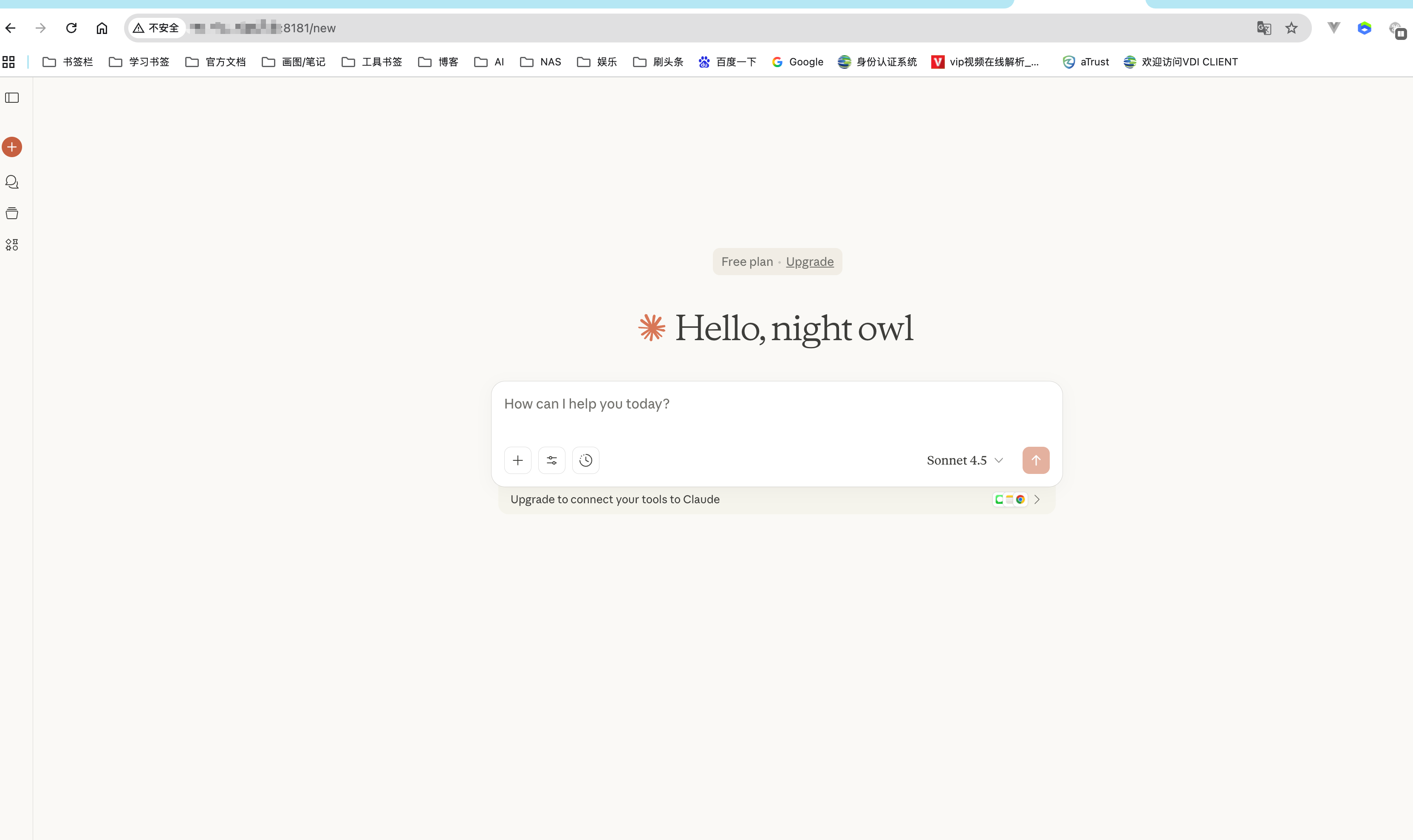1413x840 pixels.
Task: Click the clock icon in the composer
Action: [585, 460]
